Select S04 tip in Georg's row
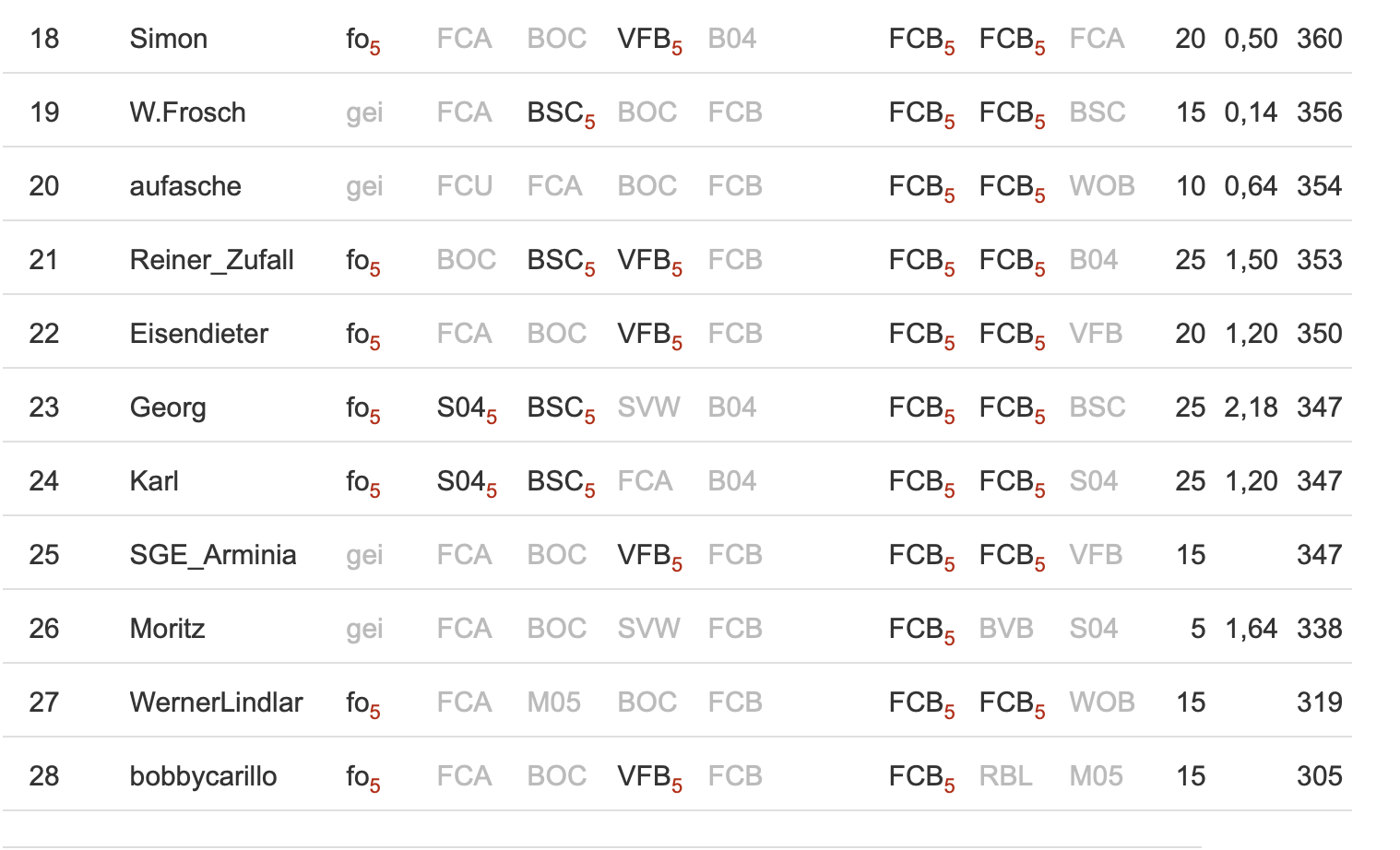The width and height of the screenshot is (1400, 850). (467, 408)
